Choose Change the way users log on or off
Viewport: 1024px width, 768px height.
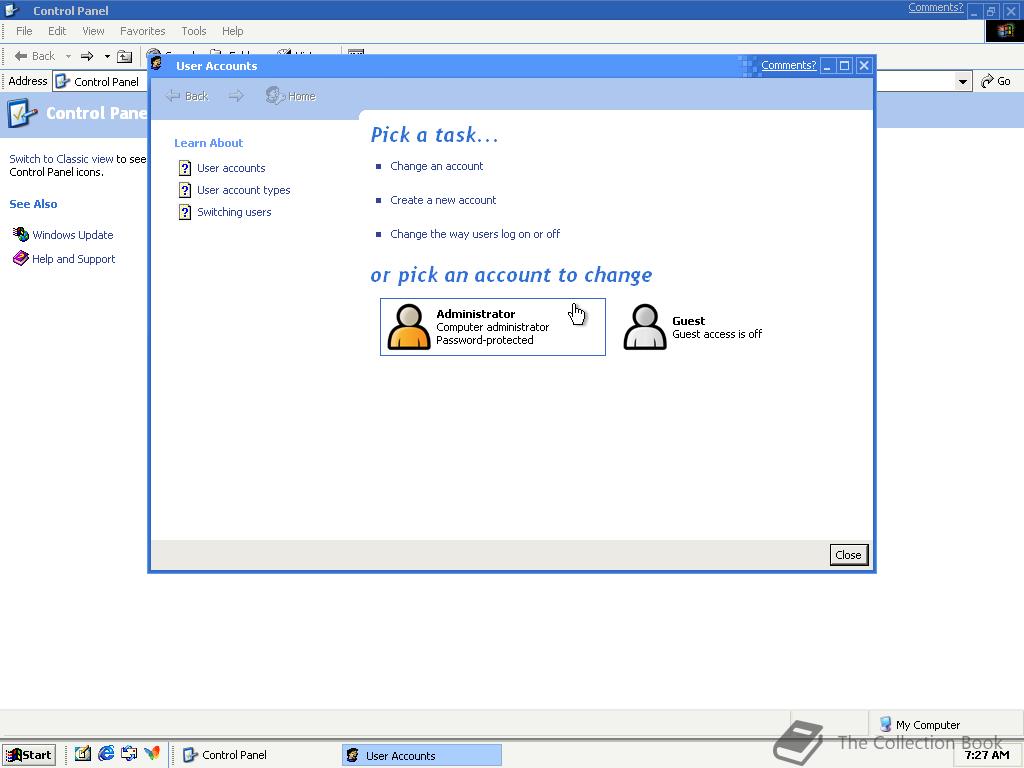pyautogui.click(x=475, y=234)
